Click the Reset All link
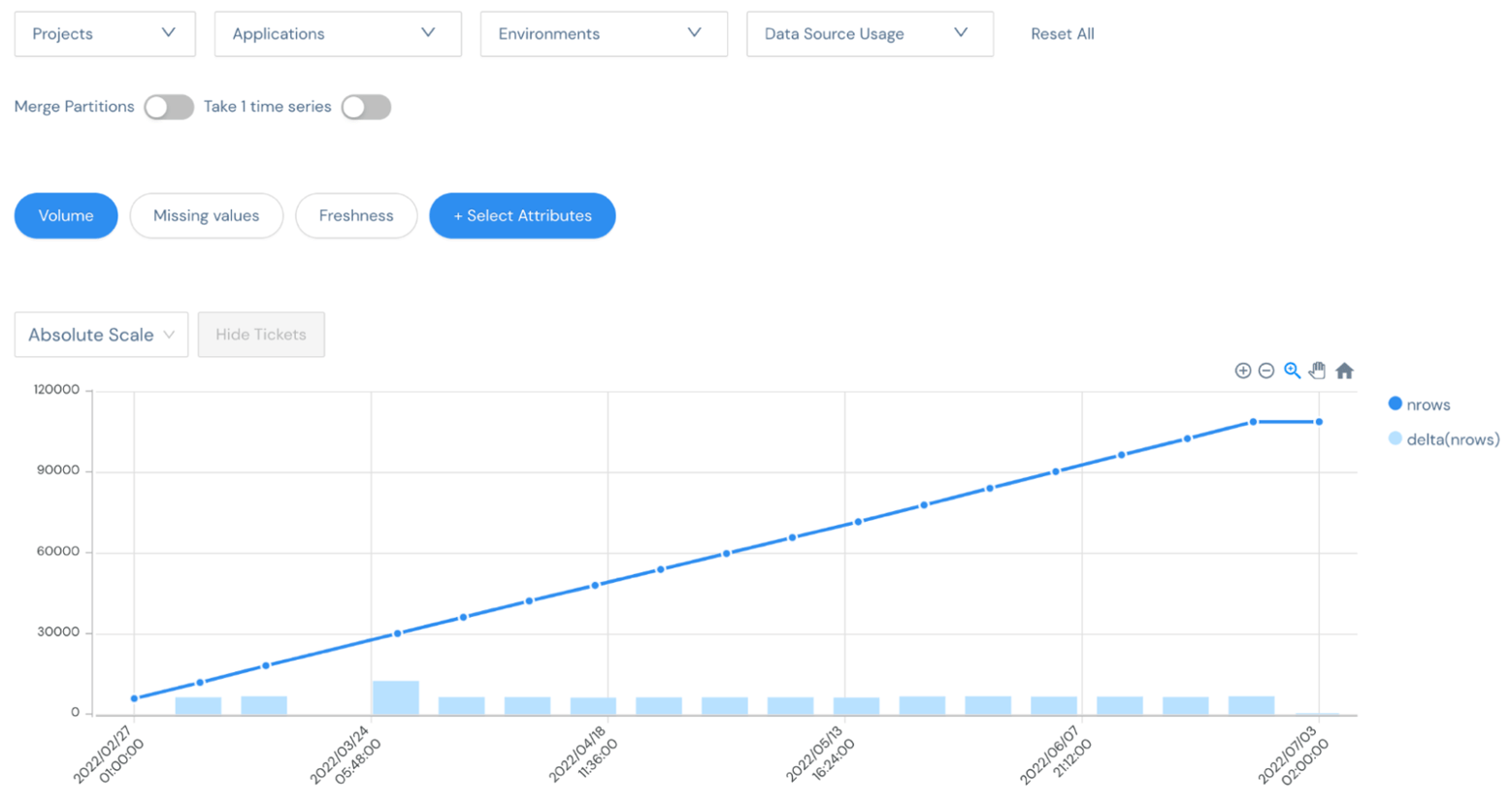Image resolution: width=1512 pixels, height=806 pixels. [1062, 34]
